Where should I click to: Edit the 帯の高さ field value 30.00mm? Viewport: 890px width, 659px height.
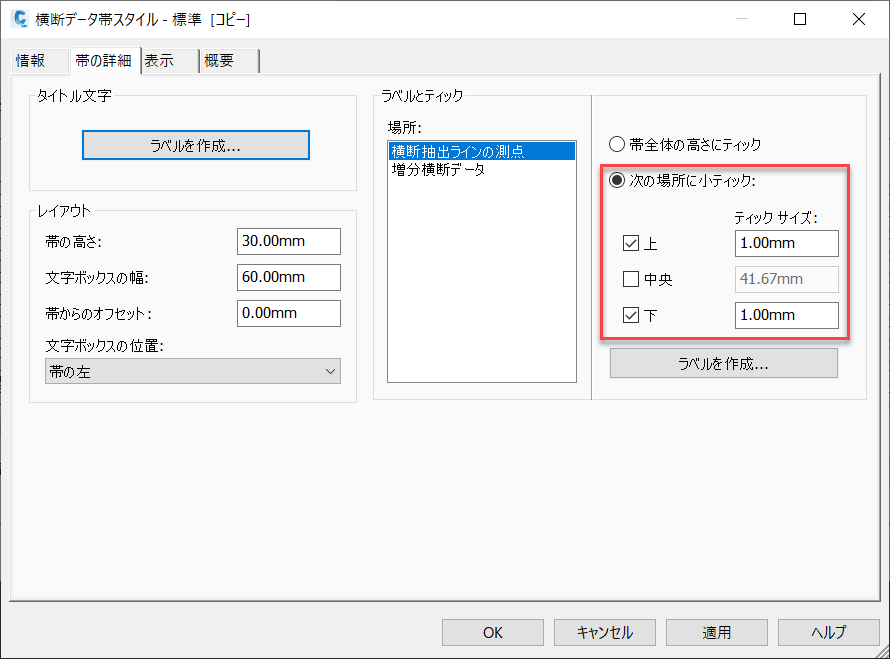(289, 241)
